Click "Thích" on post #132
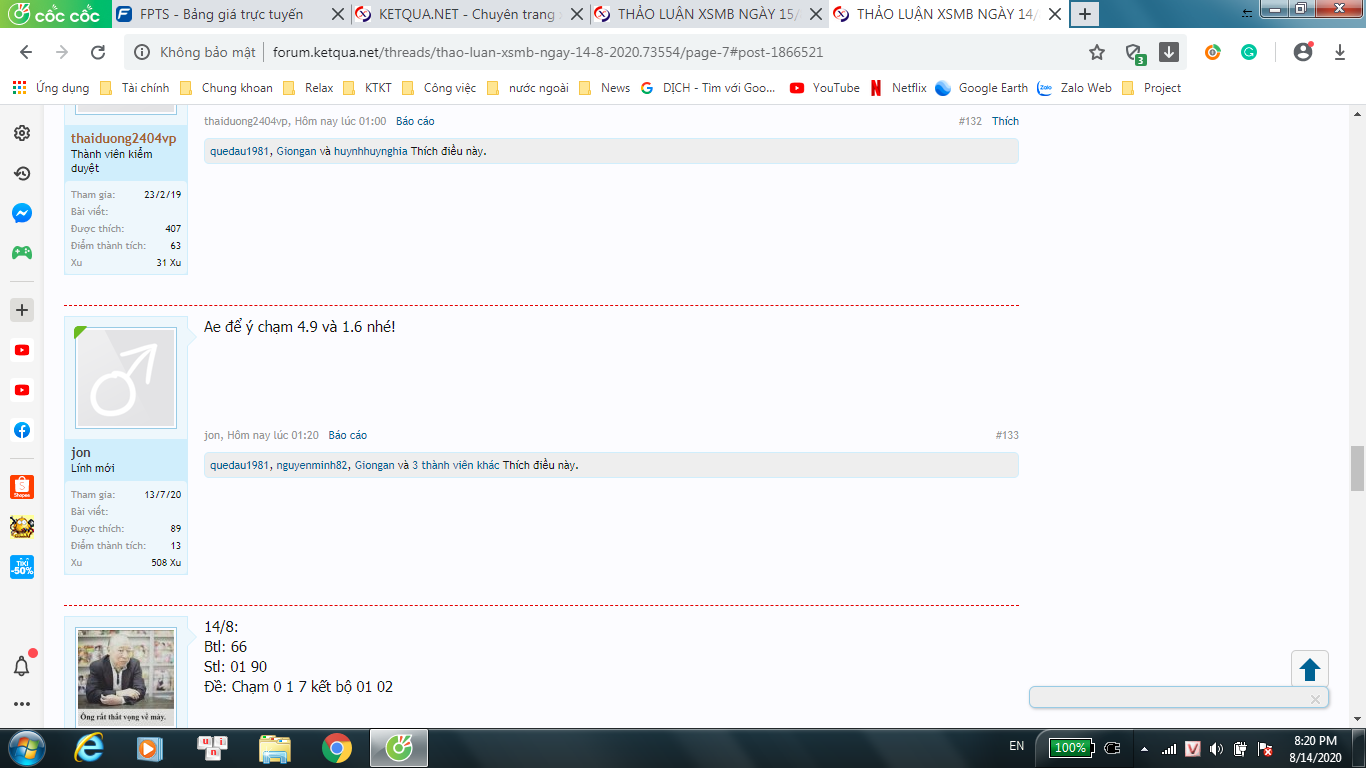1366x768 pixels. (1005, 121)
